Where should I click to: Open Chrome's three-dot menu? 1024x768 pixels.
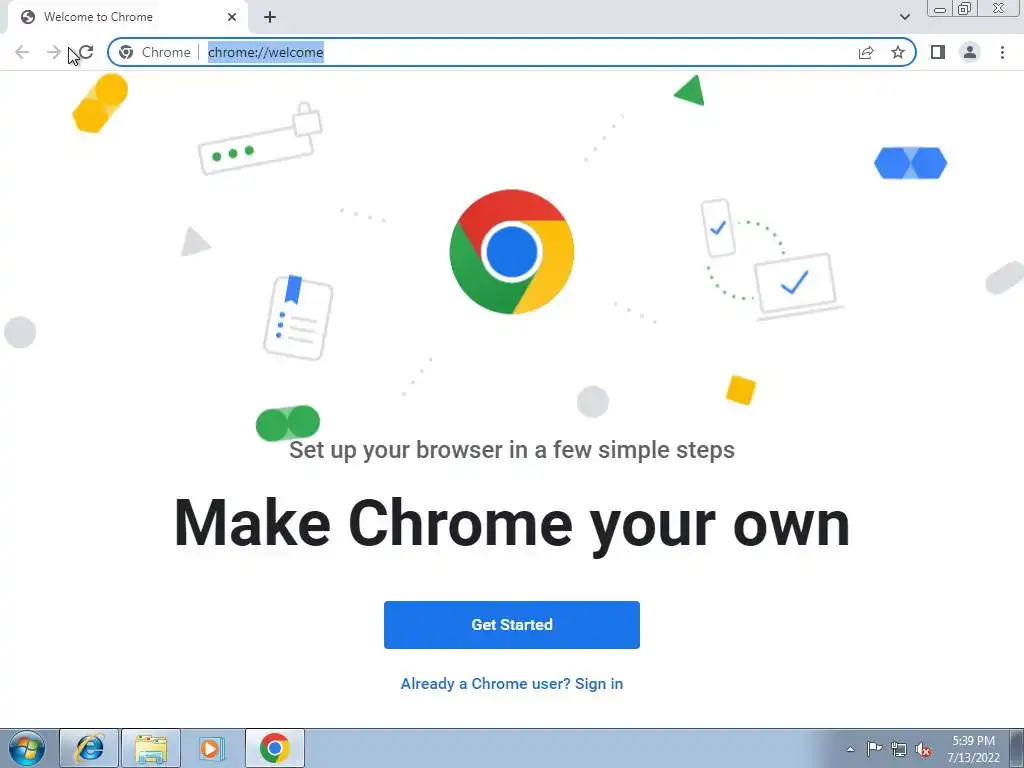[x=1002, y=52]
